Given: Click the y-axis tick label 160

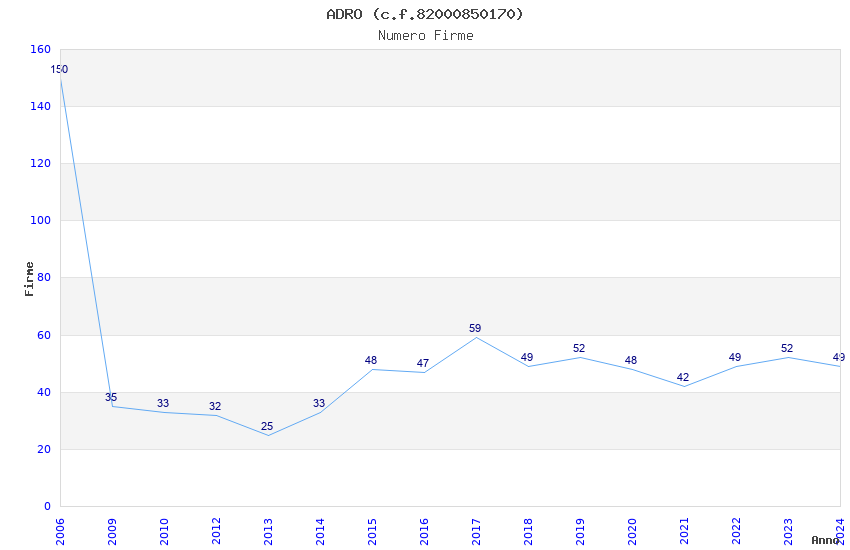Looking at the screenshot, I should pyautogui.click(x=41, y=49).
